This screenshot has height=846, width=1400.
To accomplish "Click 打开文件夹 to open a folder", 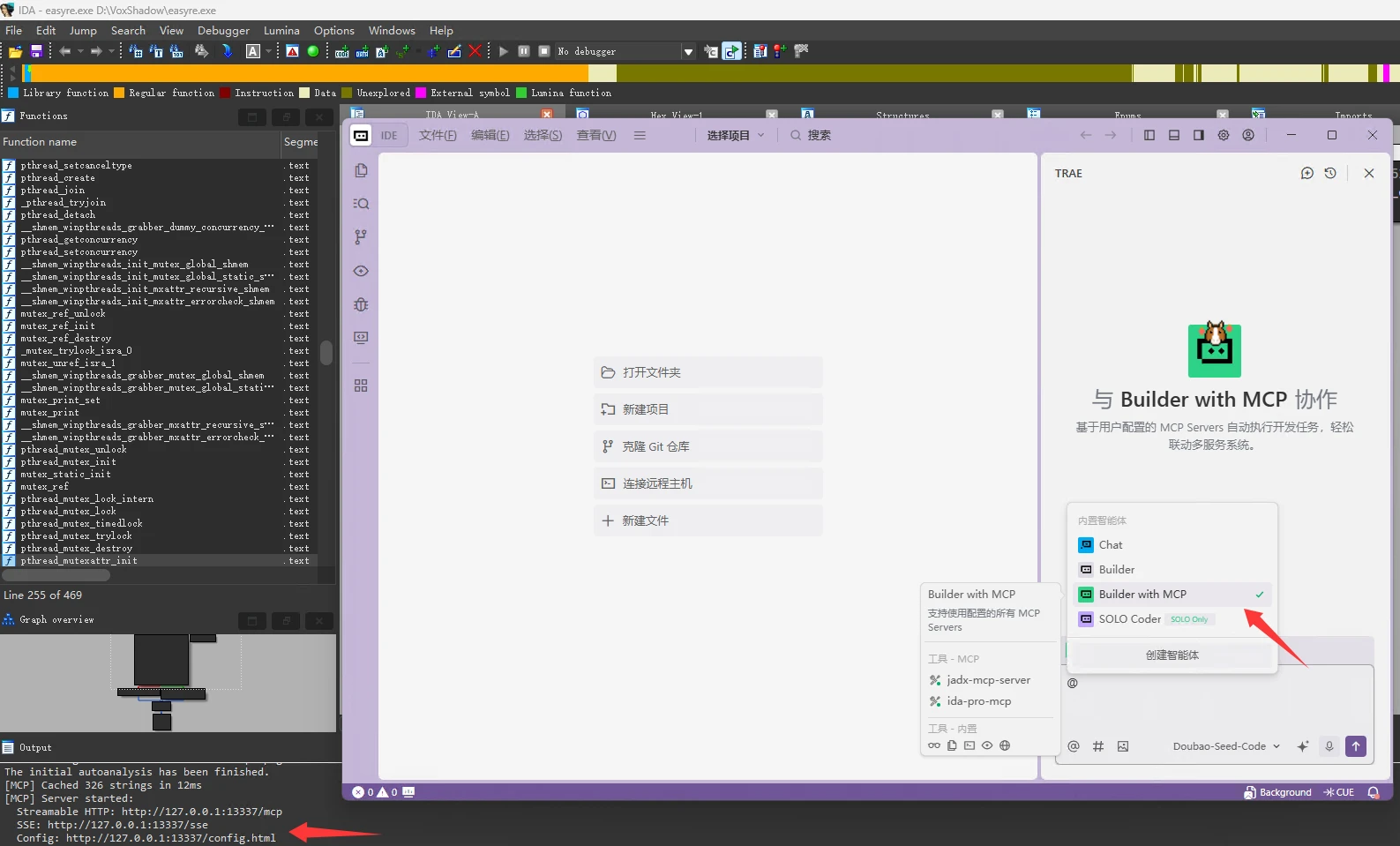I will coord(708,372).
